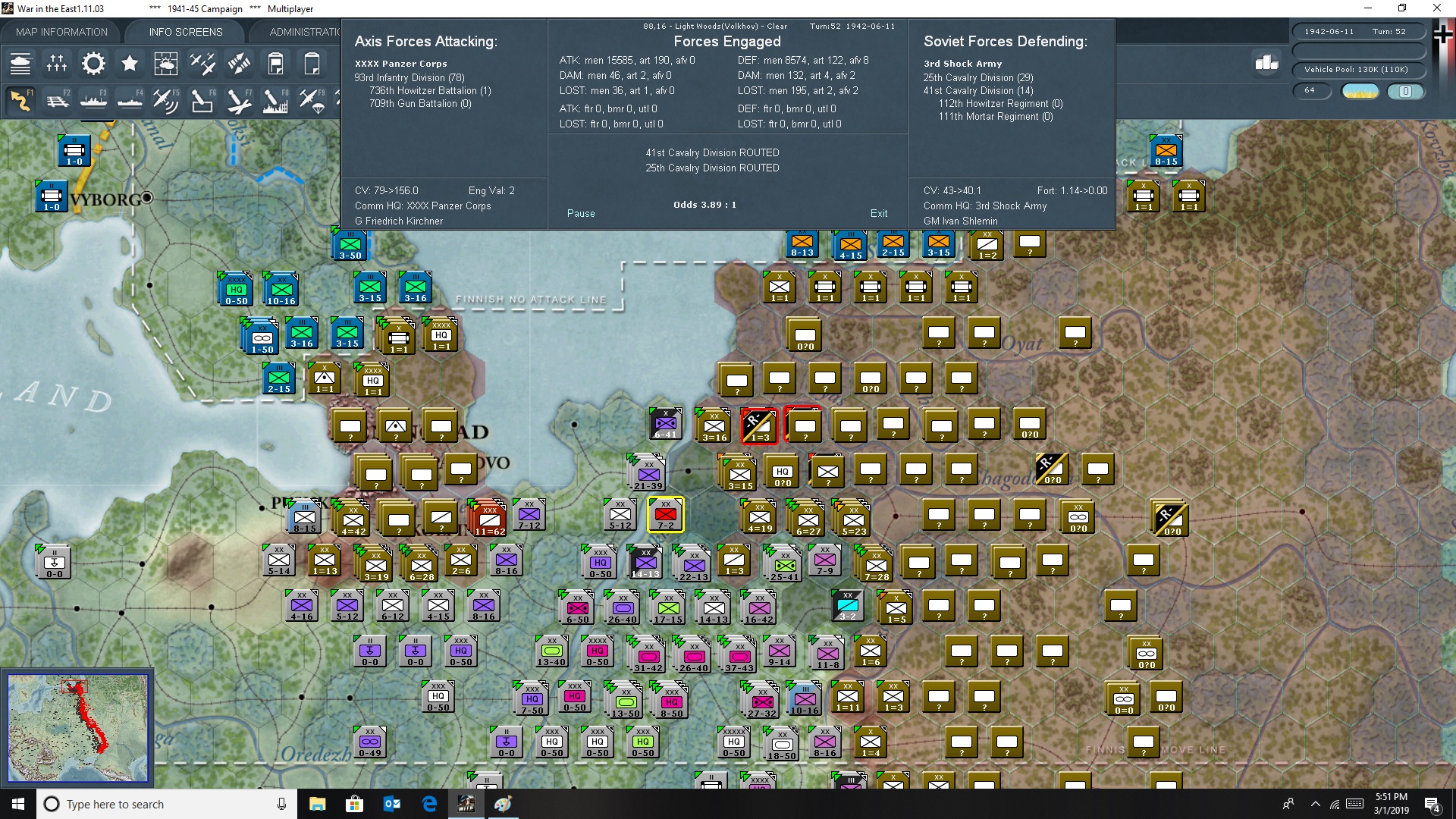Select the F2 rail mode
Viewport: 1456px width, 819px height.
pos(57,101)
